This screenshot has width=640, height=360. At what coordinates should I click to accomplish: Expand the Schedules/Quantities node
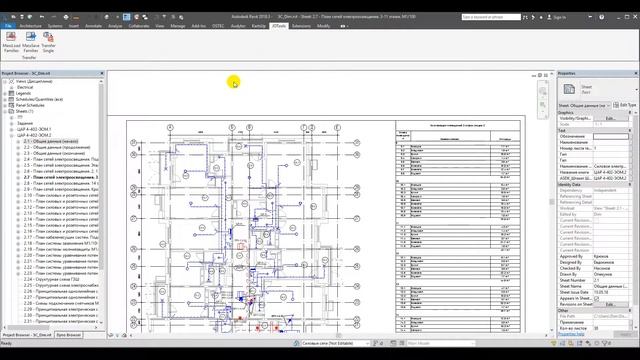click(5, 99)
